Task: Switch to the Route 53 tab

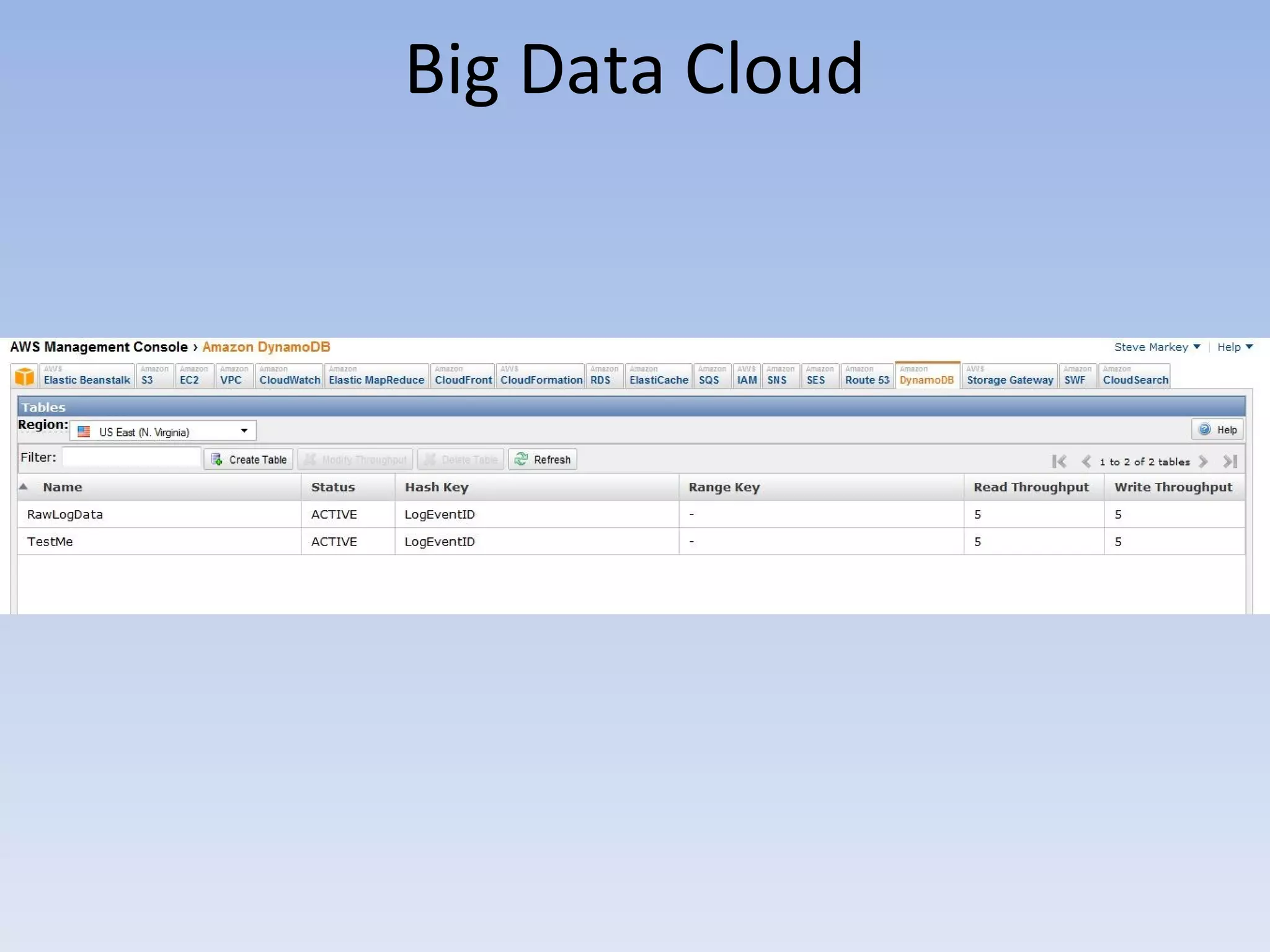Action: point(867,376)
